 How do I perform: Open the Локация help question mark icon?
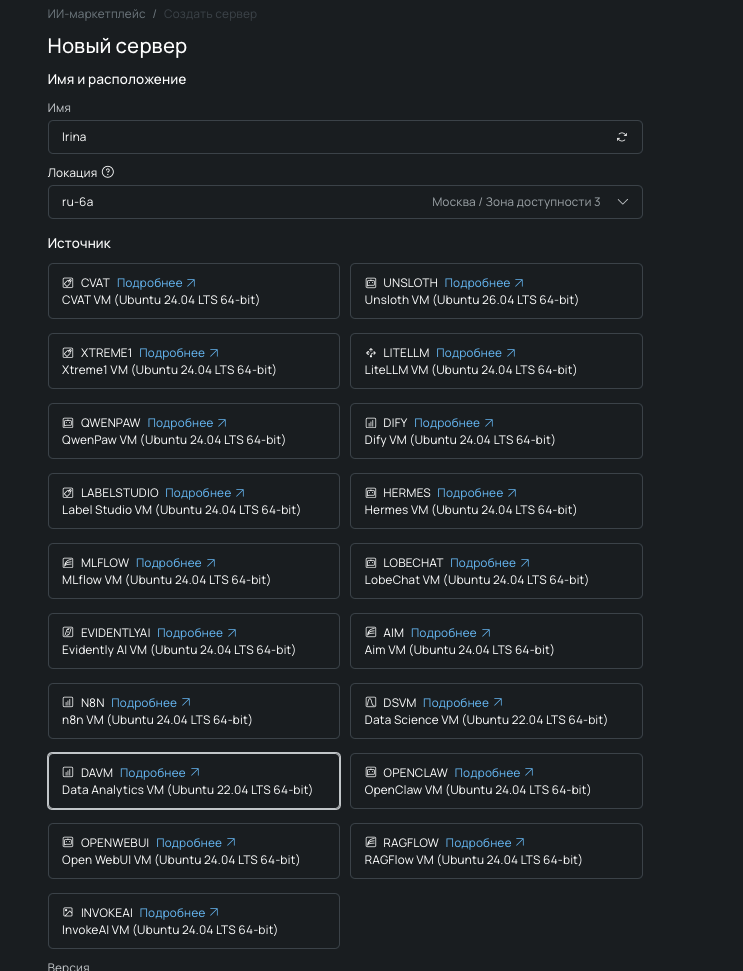[x=108, y=172]
